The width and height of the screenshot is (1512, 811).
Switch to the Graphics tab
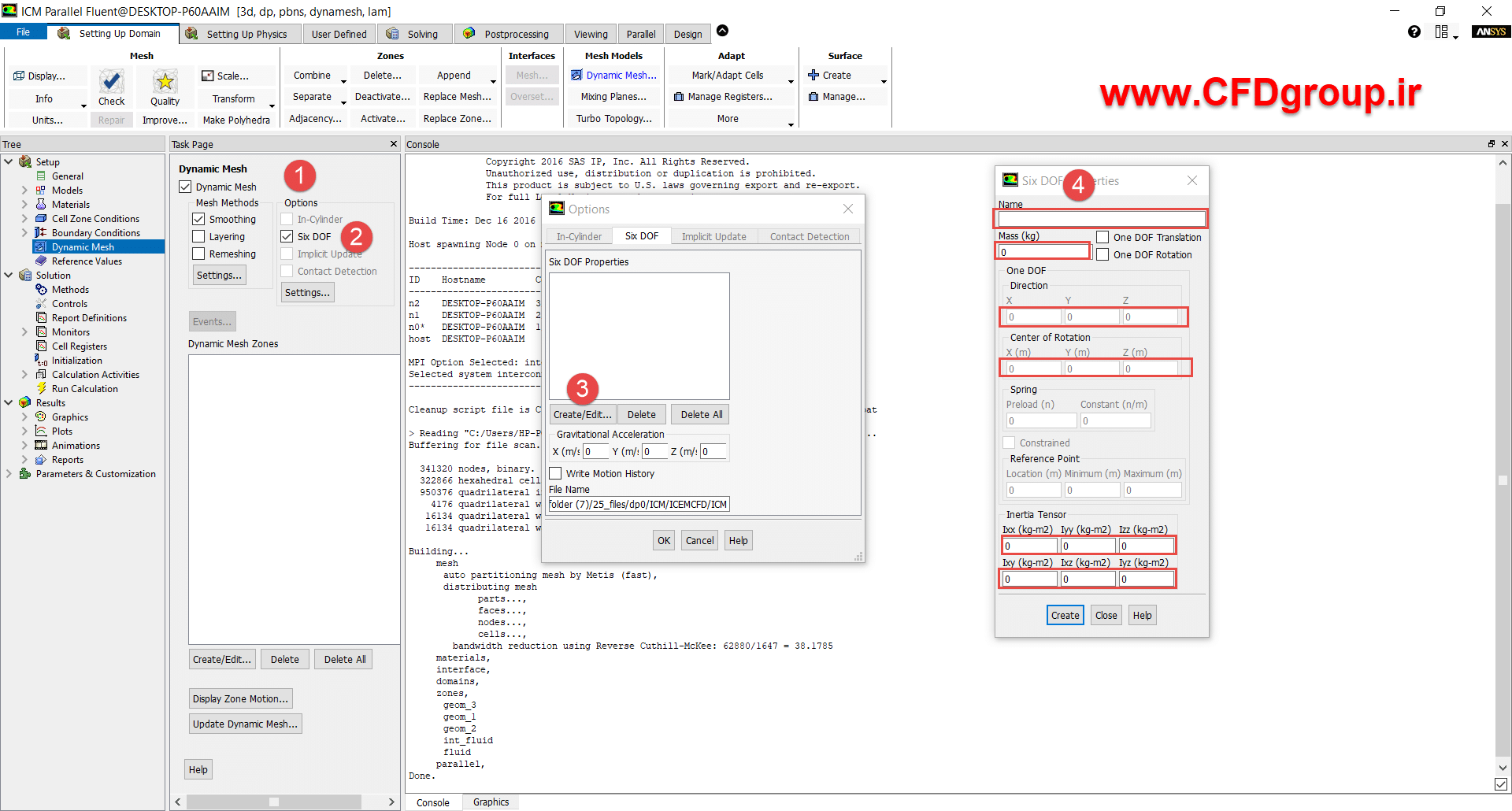(x=491, y=802)
